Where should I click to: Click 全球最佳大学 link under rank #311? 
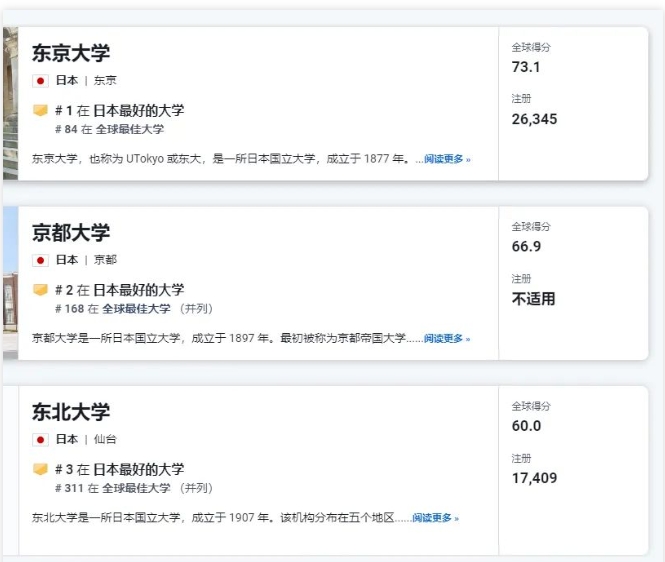[x=136, y=488]
